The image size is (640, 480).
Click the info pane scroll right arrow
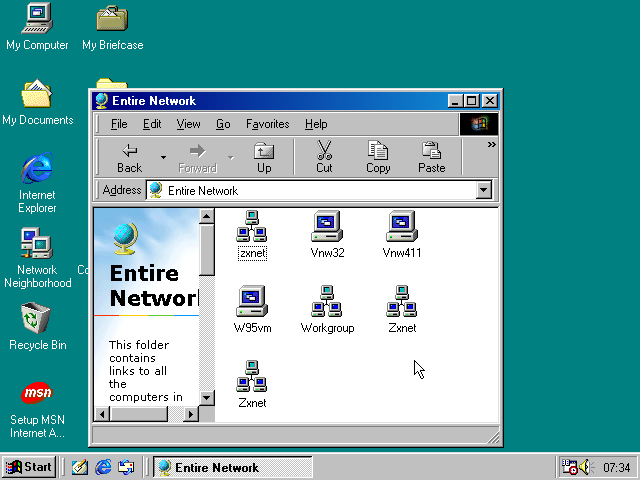tap(191, 414)
